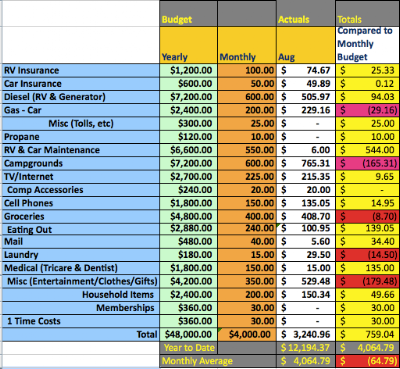Select the Yearly column header
Viewport: 400px width, 369px height.
tap(189, 45)
